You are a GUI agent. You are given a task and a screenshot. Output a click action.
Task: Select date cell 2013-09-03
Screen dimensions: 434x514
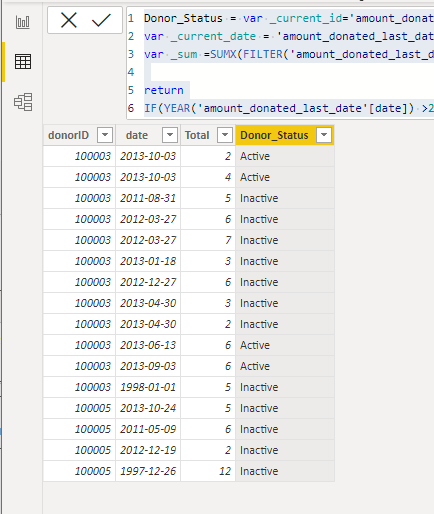point(148,366)
